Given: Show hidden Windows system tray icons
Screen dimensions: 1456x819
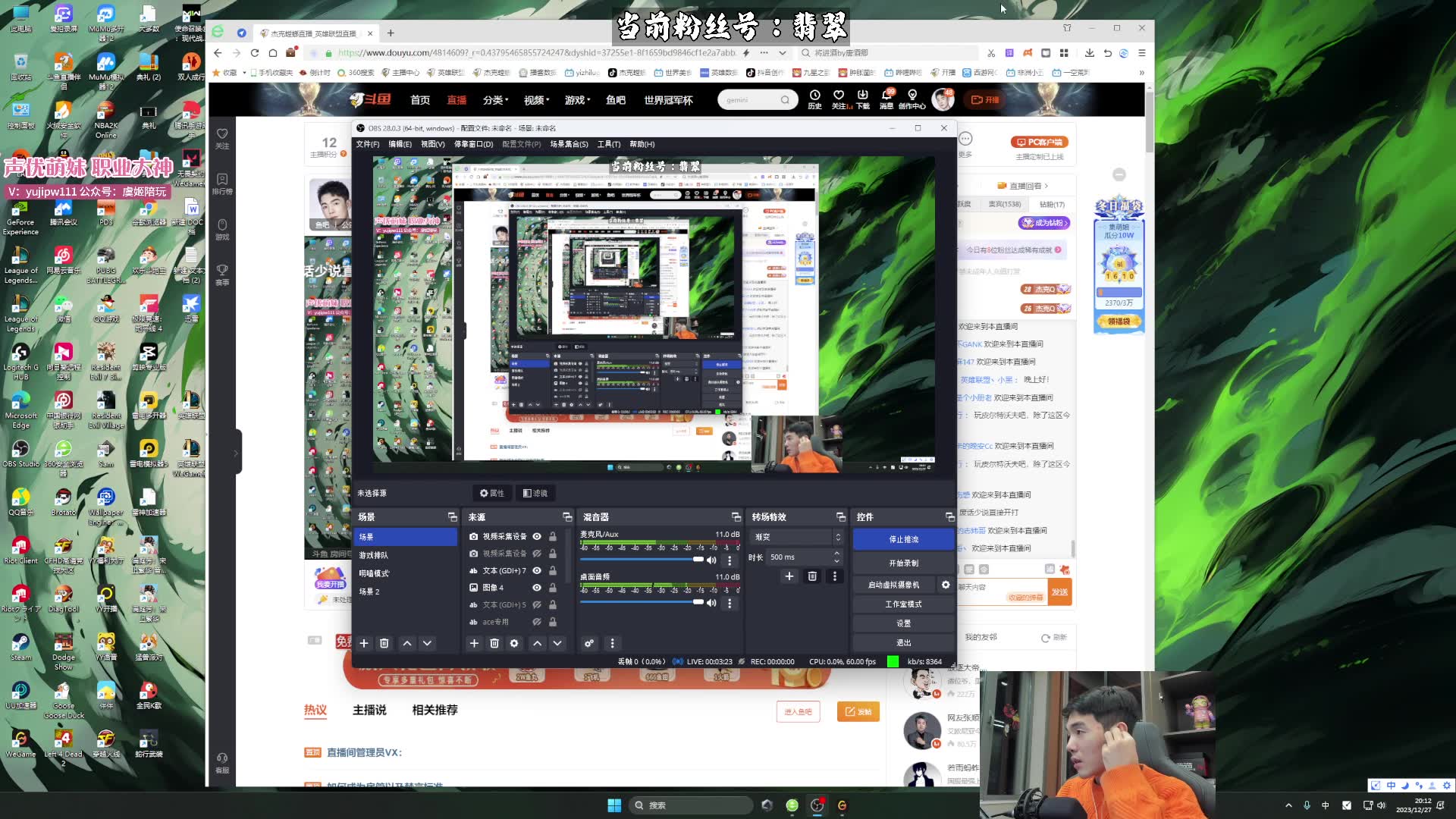Looking at the screenshot, I should (x=1288, y=805).
